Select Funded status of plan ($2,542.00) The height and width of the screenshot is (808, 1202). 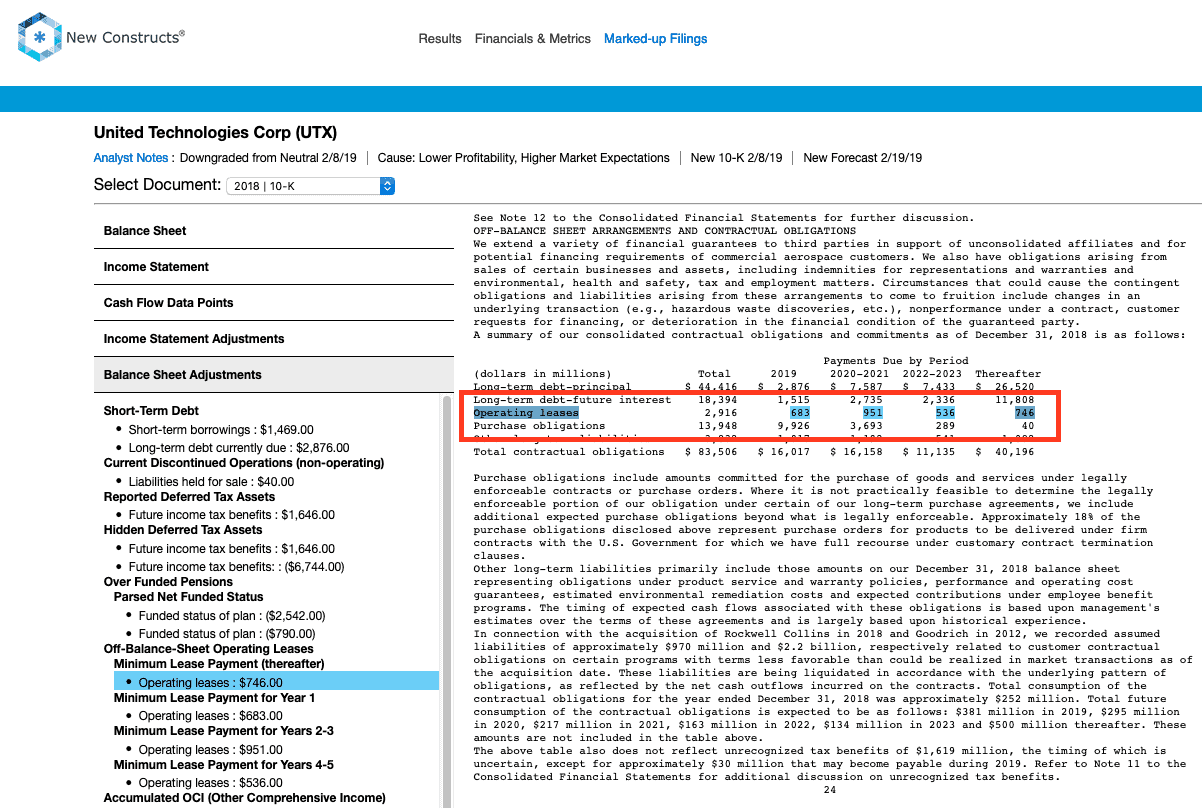pos(232,616)
